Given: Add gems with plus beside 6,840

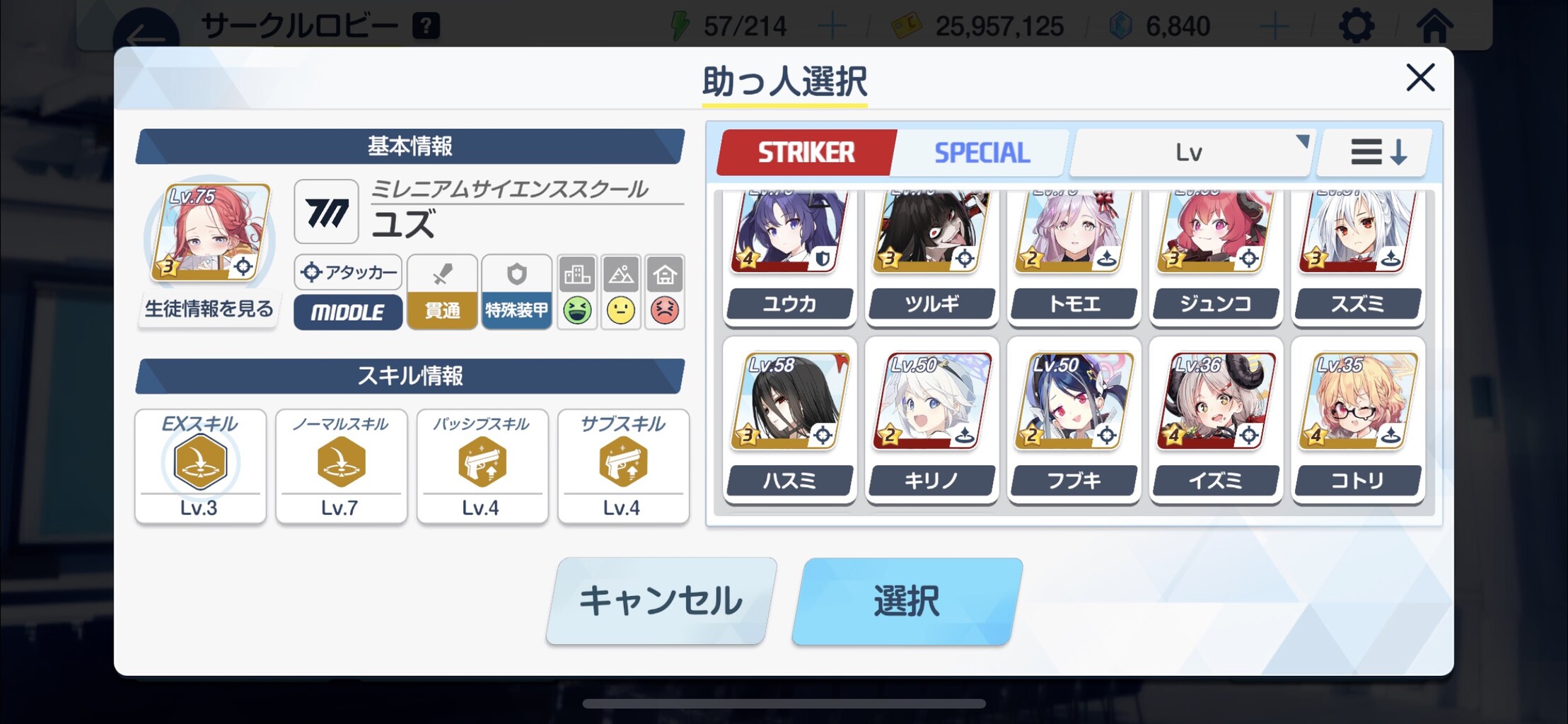Looking at the screenshot, I should point(1274,27).
